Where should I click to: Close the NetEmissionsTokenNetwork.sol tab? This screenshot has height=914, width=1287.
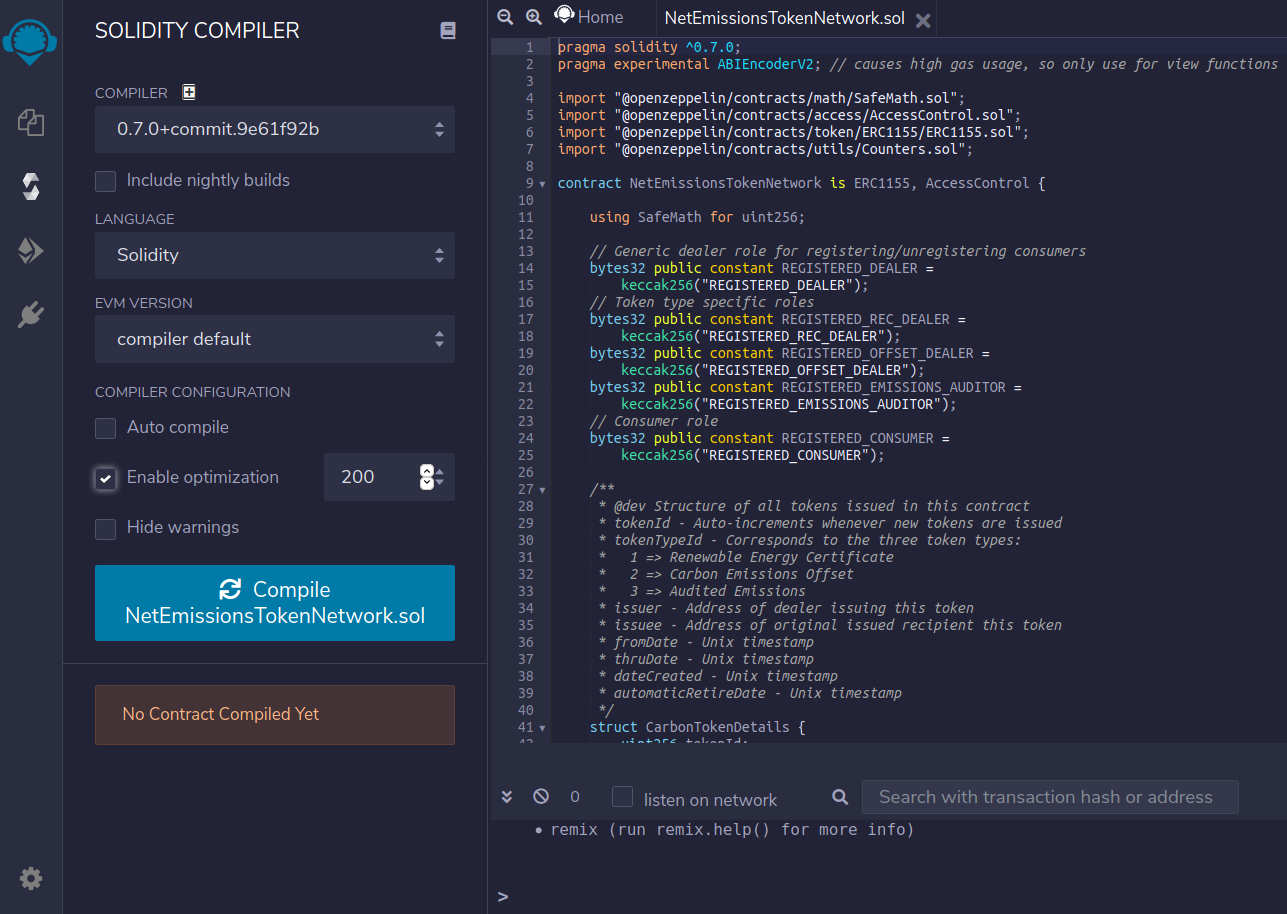point(923,20)
